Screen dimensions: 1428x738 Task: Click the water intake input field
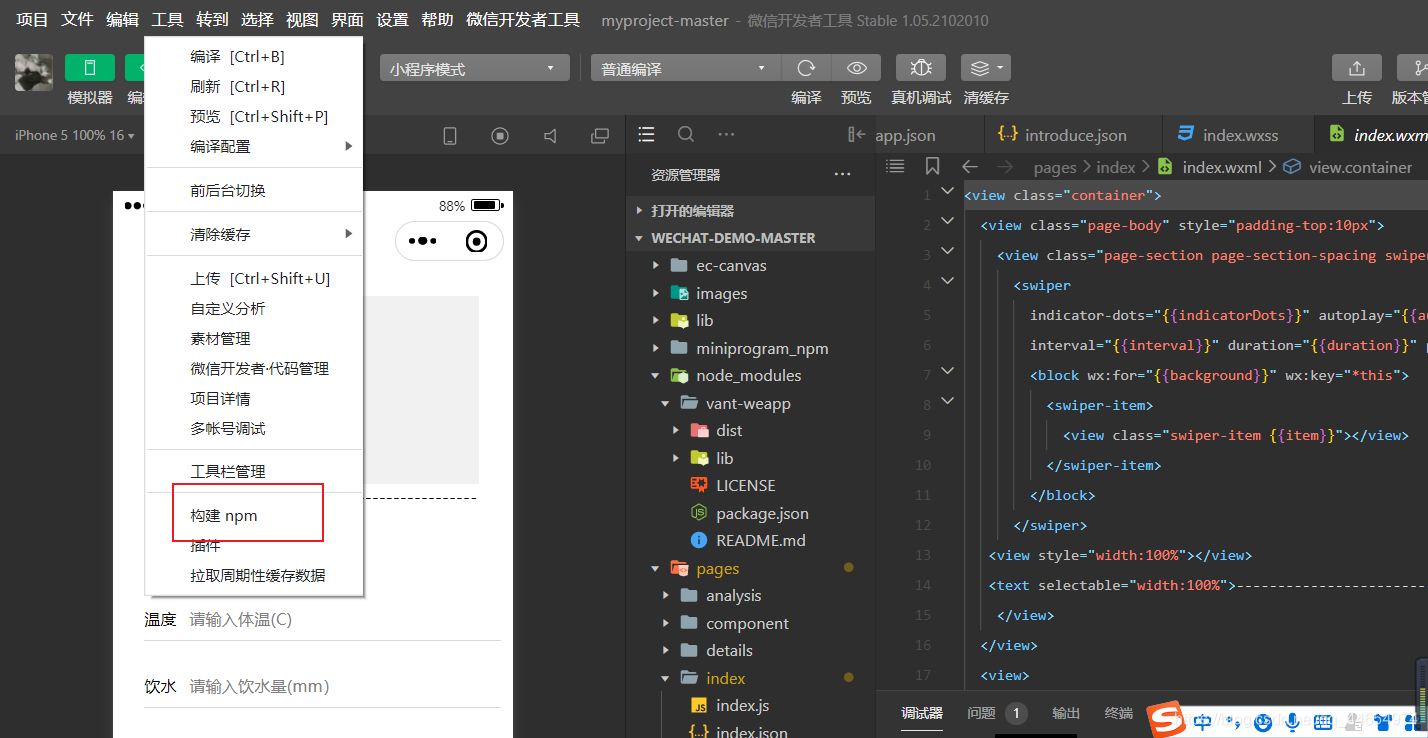pos(344,687)
